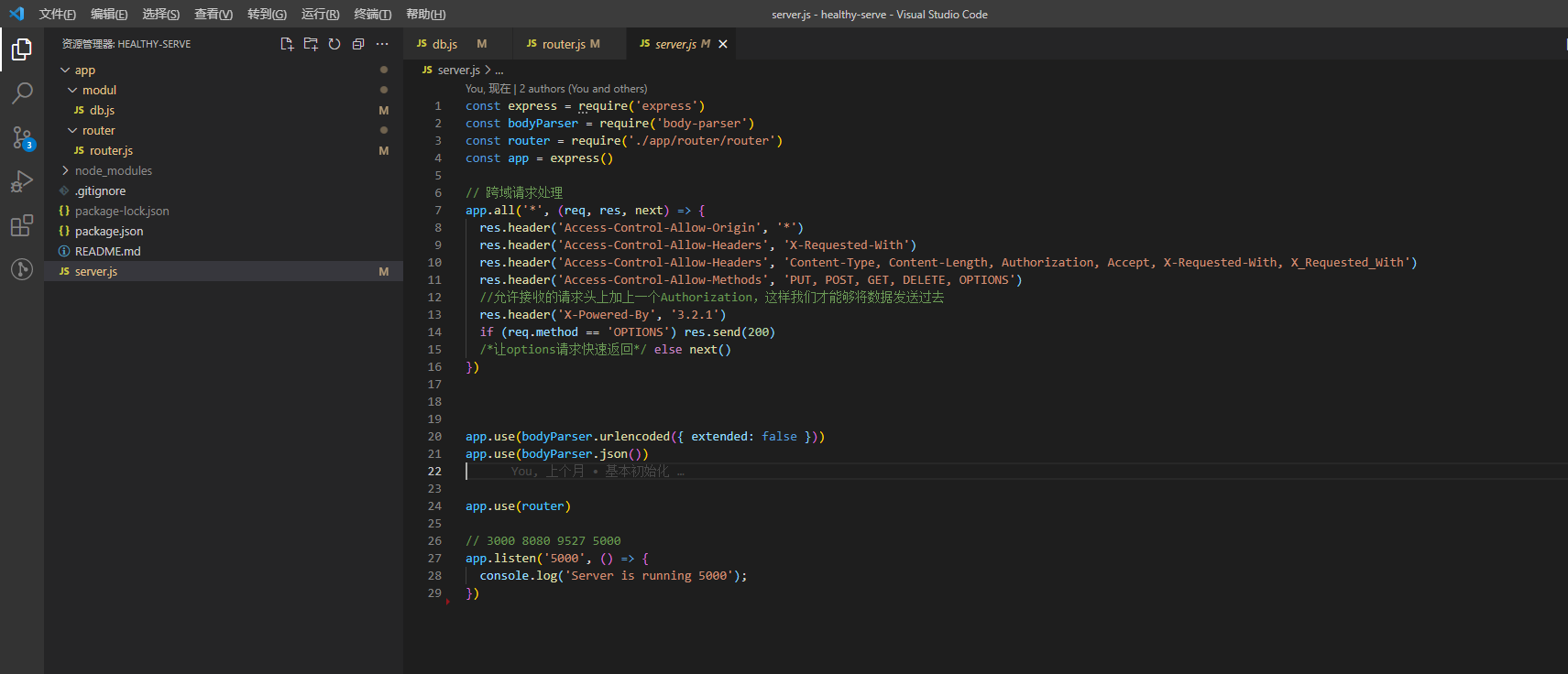Collapse the modul folder
The width and height of the screenshot is (1568, 674).
click(x=72, y=90)
